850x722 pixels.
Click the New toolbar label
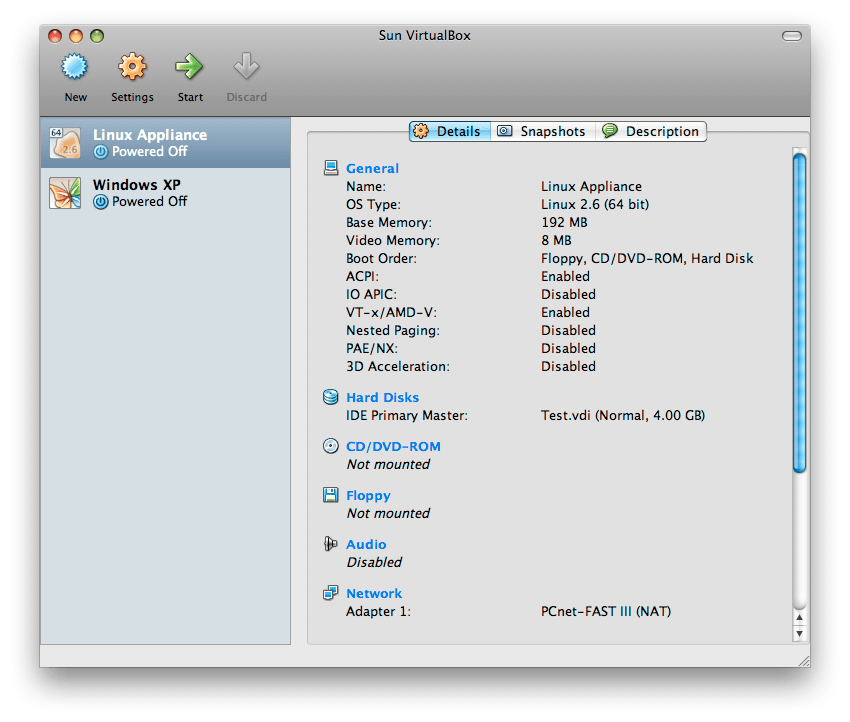[76, 97]
